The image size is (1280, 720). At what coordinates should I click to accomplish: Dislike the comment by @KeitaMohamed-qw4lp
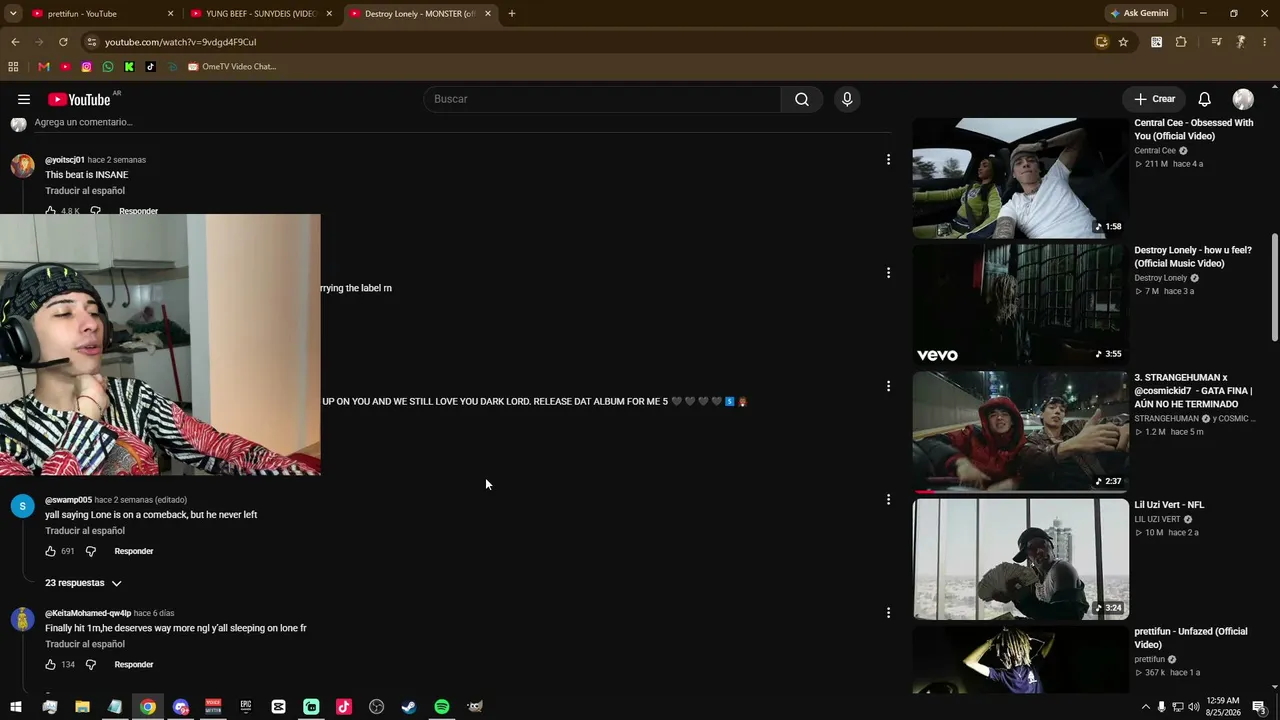click(x=91, y=664)
